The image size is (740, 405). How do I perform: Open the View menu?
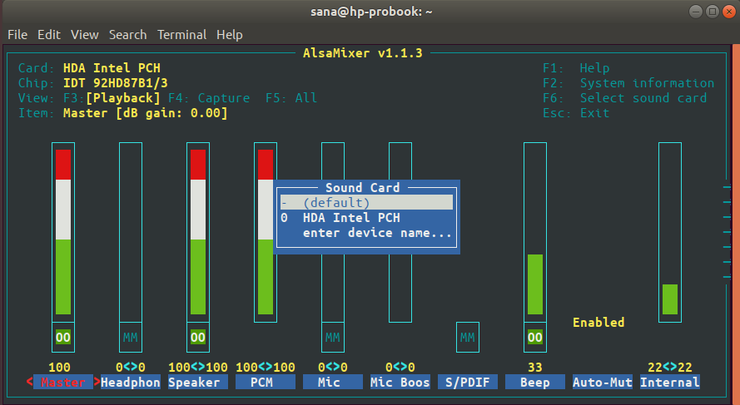tap(84, 35)
